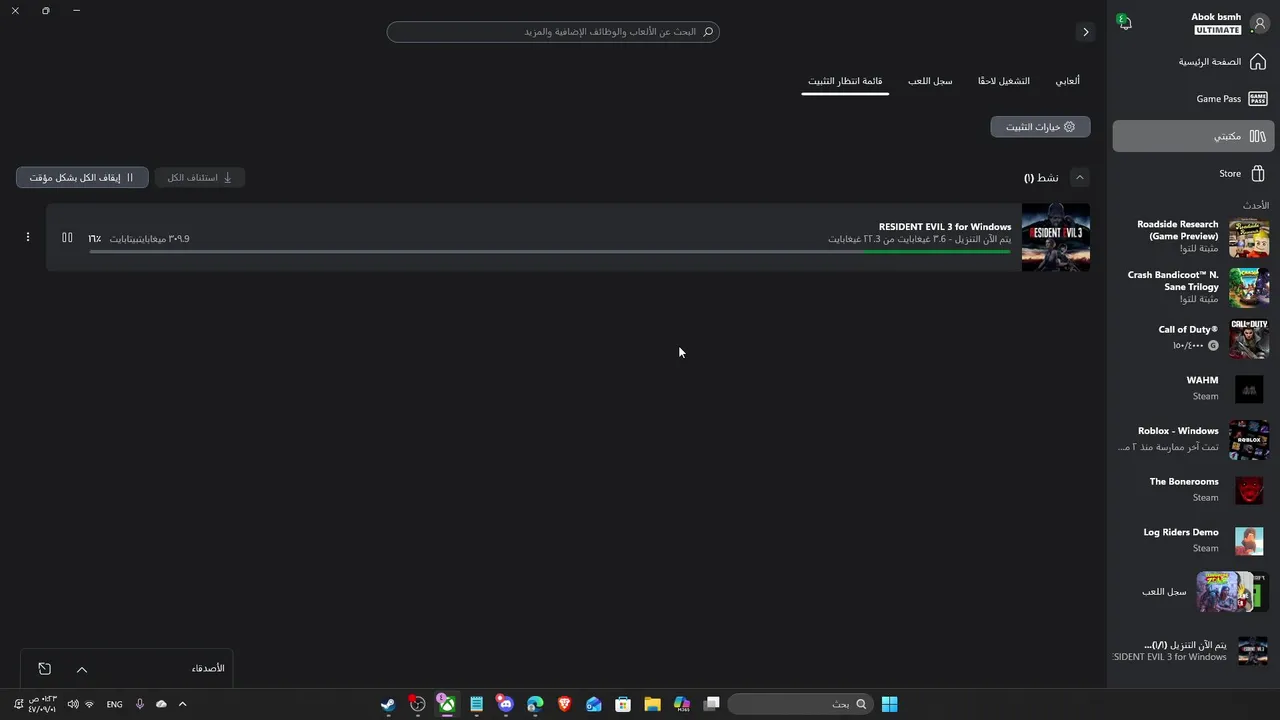This screenshot has height=720, width=1280.
Task: Open Steam from taskbar
Action: click(x=388, y=704)
